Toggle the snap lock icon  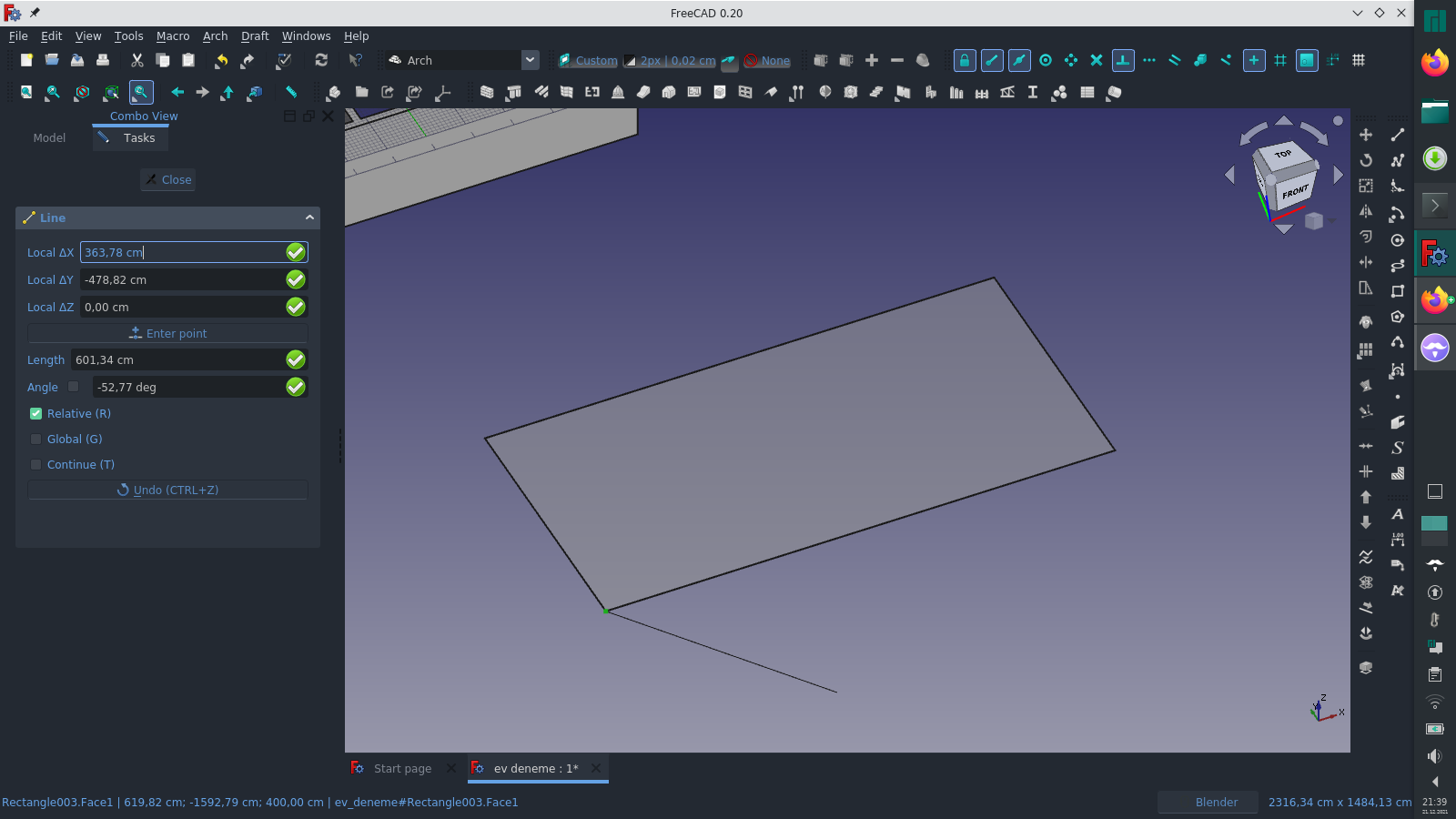click(x=965, y=60)
